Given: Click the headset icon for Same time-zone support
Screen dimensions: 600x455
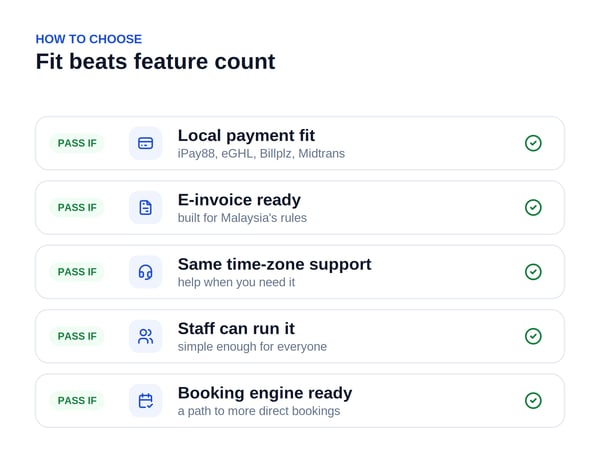Looking at the screenshot, I should tap(145, 272).
